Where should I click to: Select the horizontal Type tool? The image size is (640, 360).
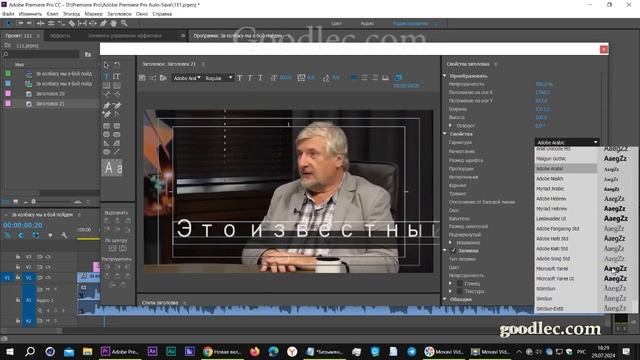point(107,76)
